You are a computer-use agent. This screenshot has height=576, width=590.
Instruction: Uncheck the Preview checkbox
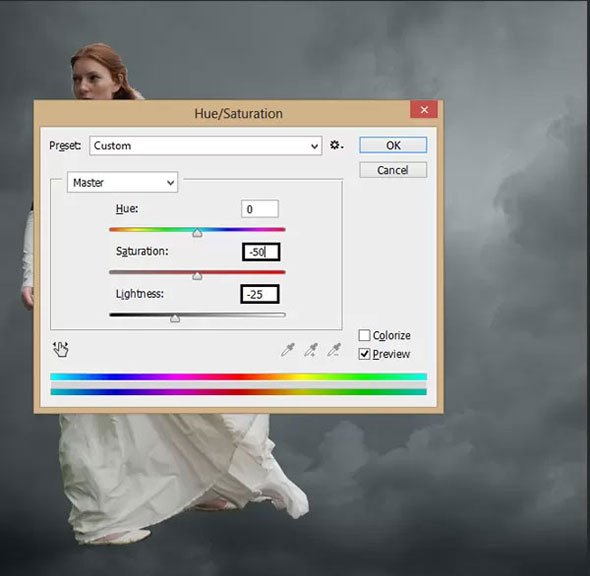[x=364, y=354]
